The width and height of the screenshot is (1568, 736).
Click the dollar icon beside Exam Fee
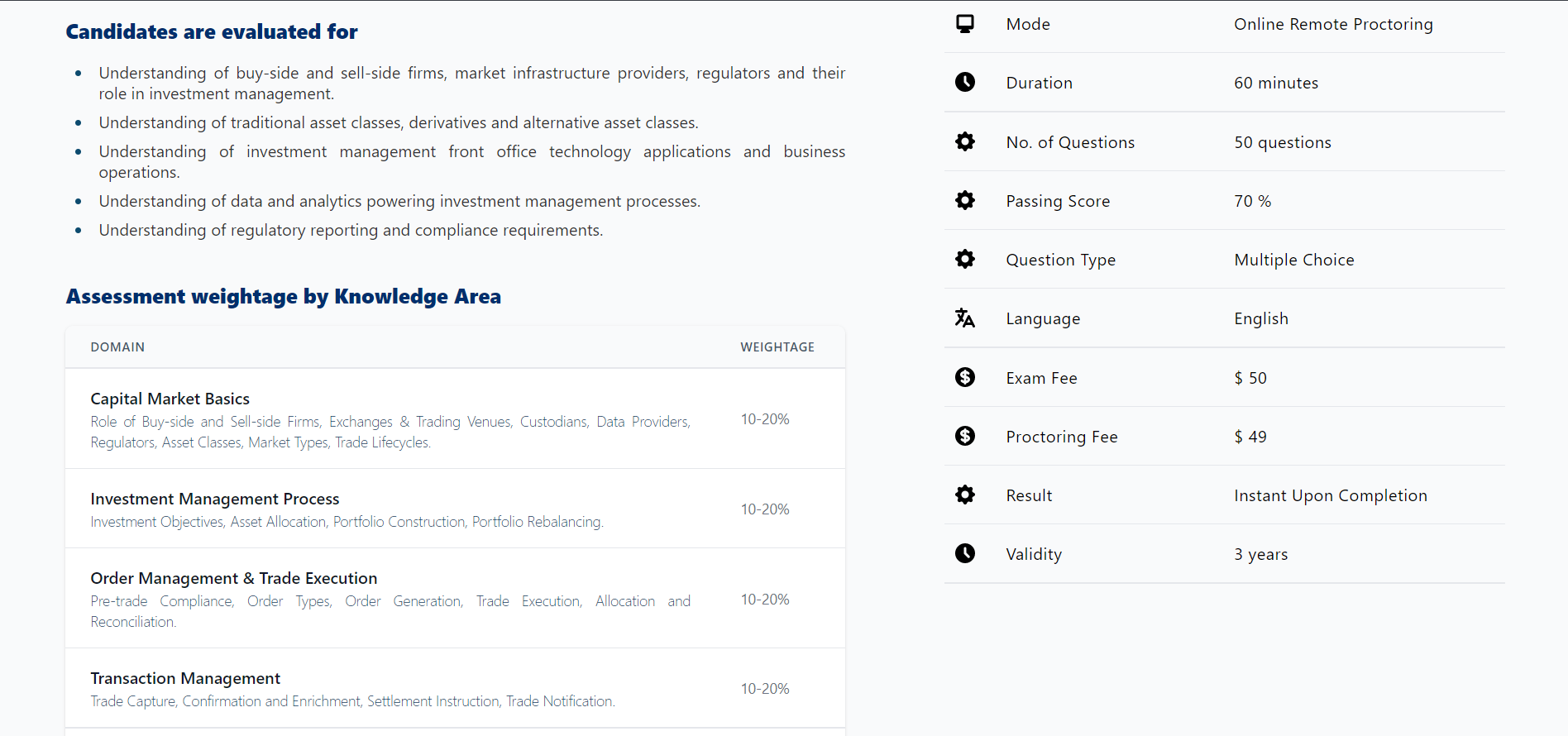click(965, 377)
